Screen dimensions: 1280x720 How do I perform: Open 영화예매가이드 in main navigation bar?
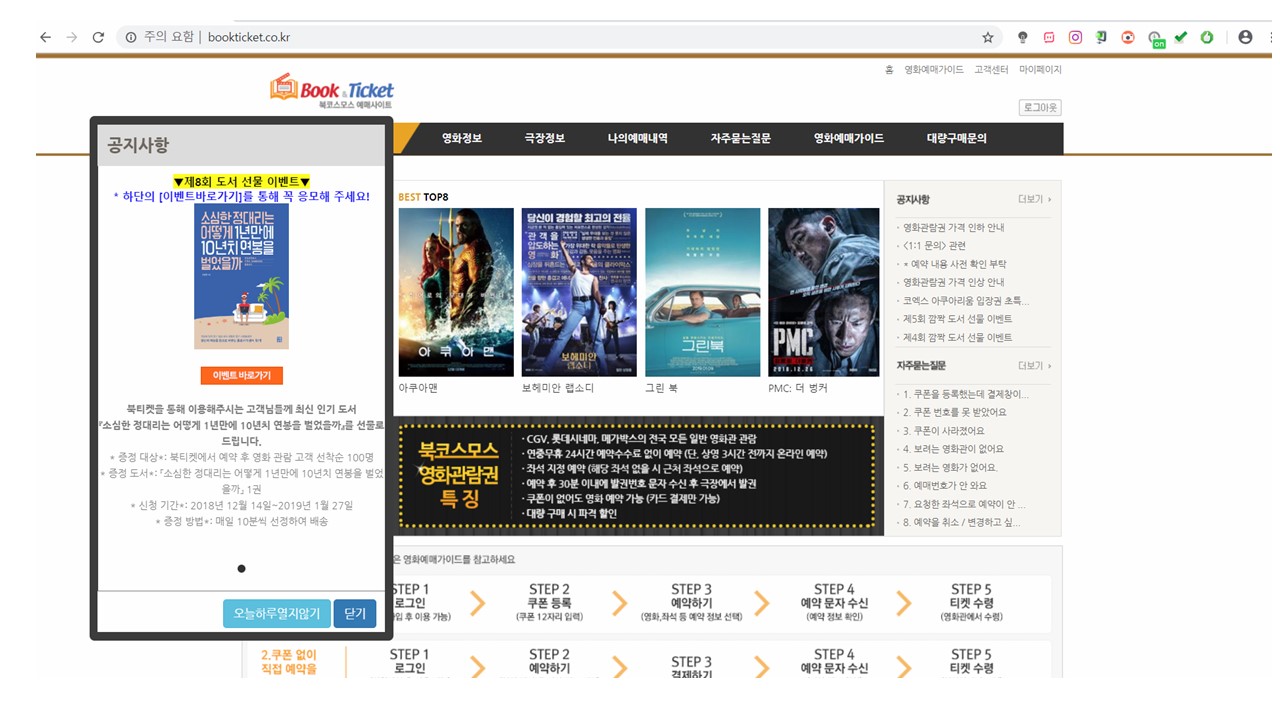pos(849,138)
